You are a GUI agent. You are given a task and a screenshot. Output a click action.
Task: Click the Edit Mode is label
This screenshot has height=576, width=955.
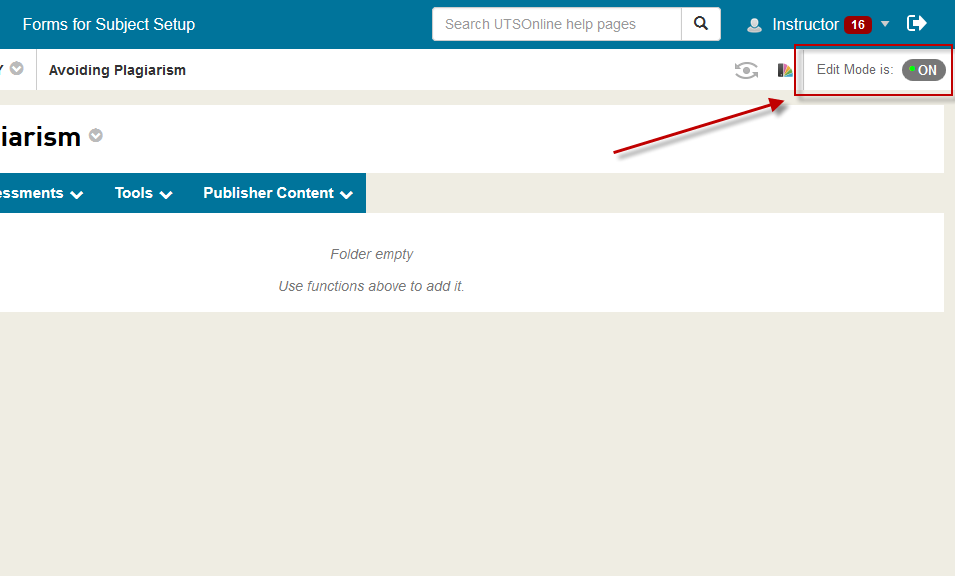tap(854, 70)
